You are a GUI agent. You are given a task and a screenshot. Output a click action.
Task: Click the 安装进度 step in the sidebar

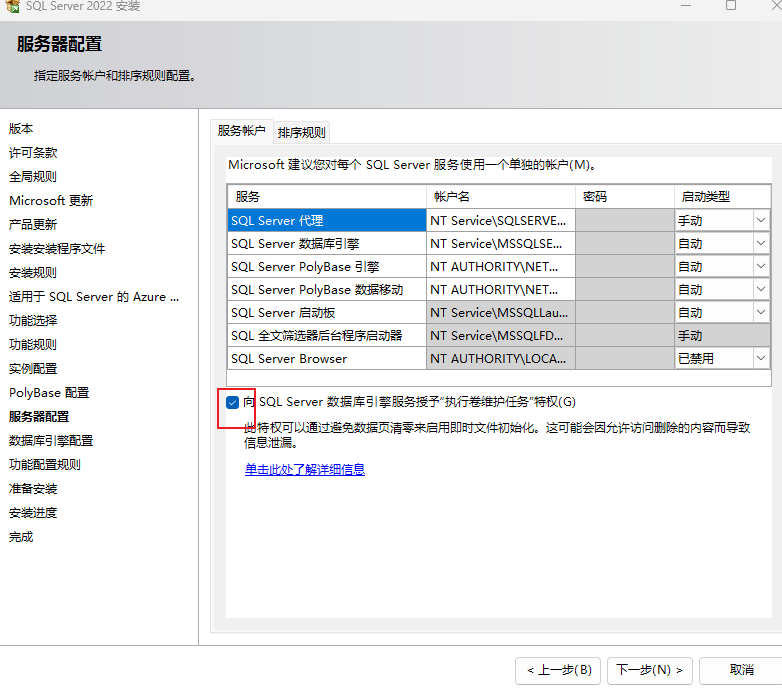click(x=33, y=513)
